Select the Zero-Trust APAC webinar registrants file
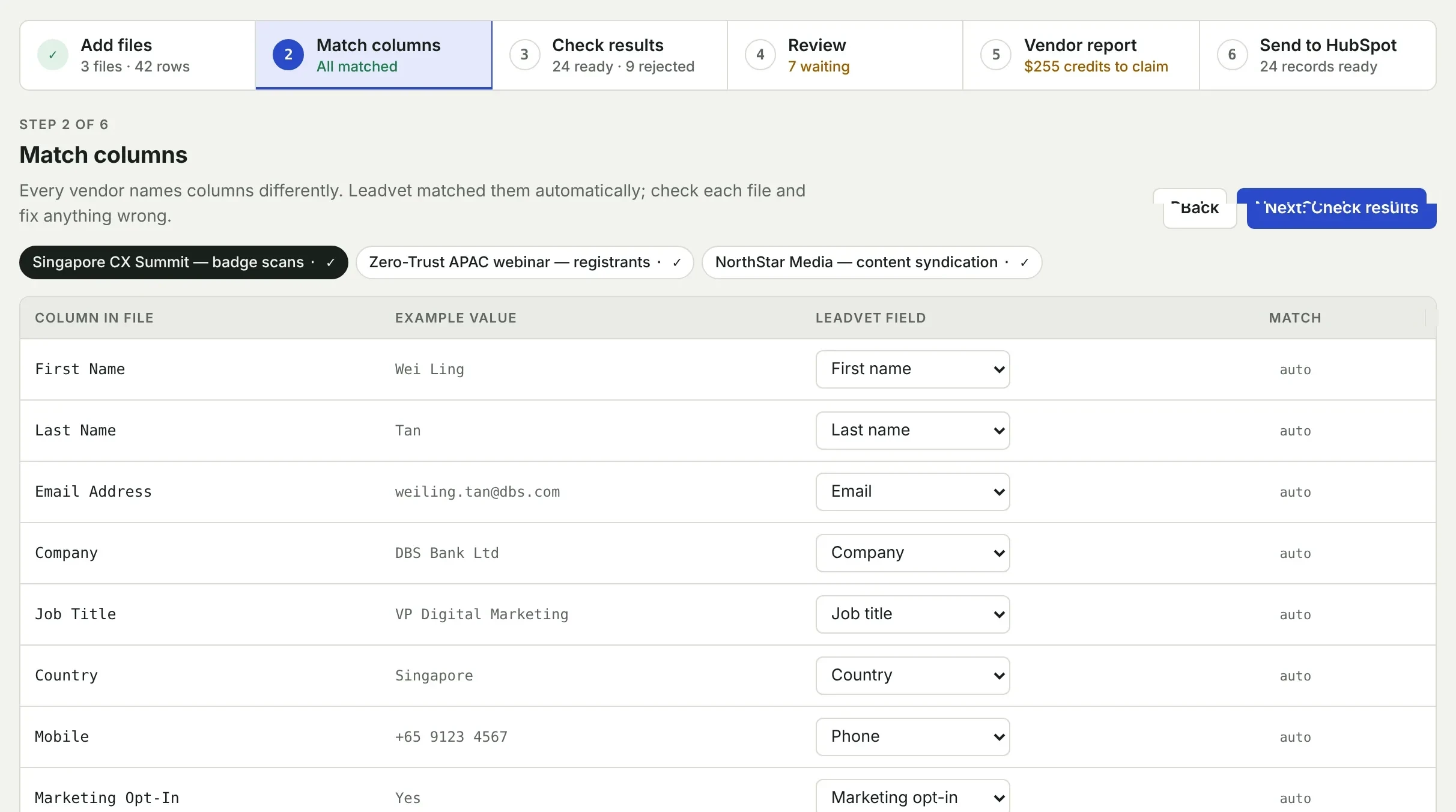 (x=525, y=262)
